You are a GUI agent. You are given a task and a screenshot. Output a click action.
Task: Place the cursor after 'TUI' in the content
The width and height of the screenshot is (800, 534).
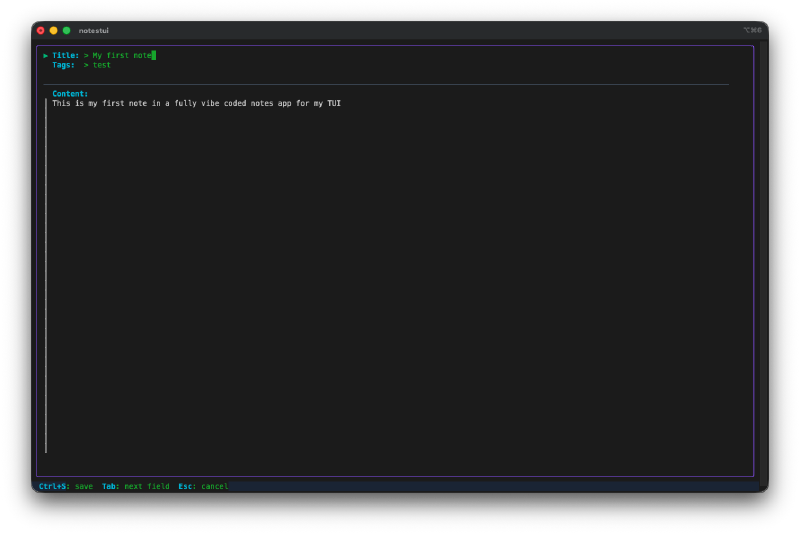coord(342,103)
